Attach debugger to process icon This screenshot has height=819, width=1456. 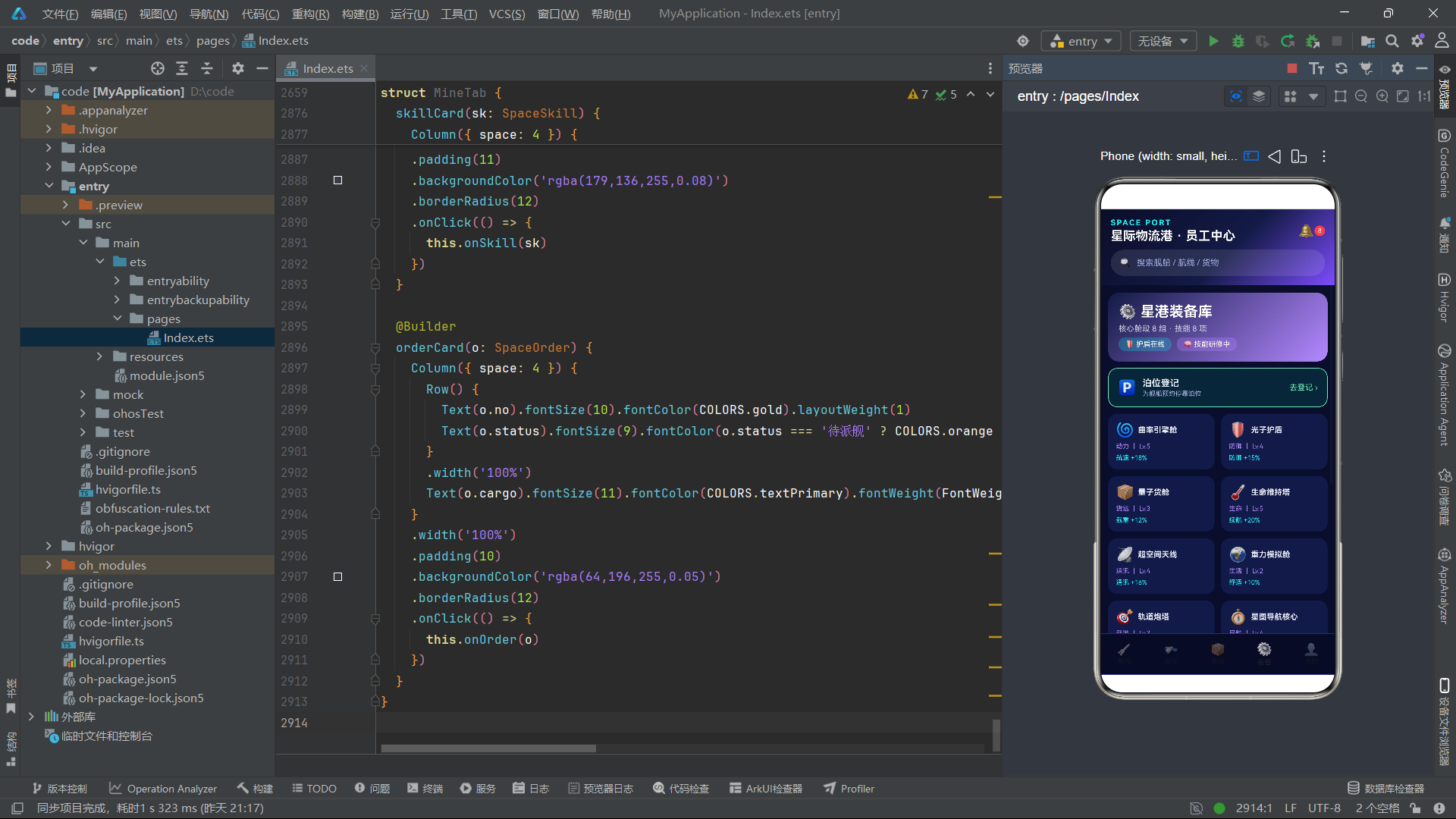coord(1313,41)
